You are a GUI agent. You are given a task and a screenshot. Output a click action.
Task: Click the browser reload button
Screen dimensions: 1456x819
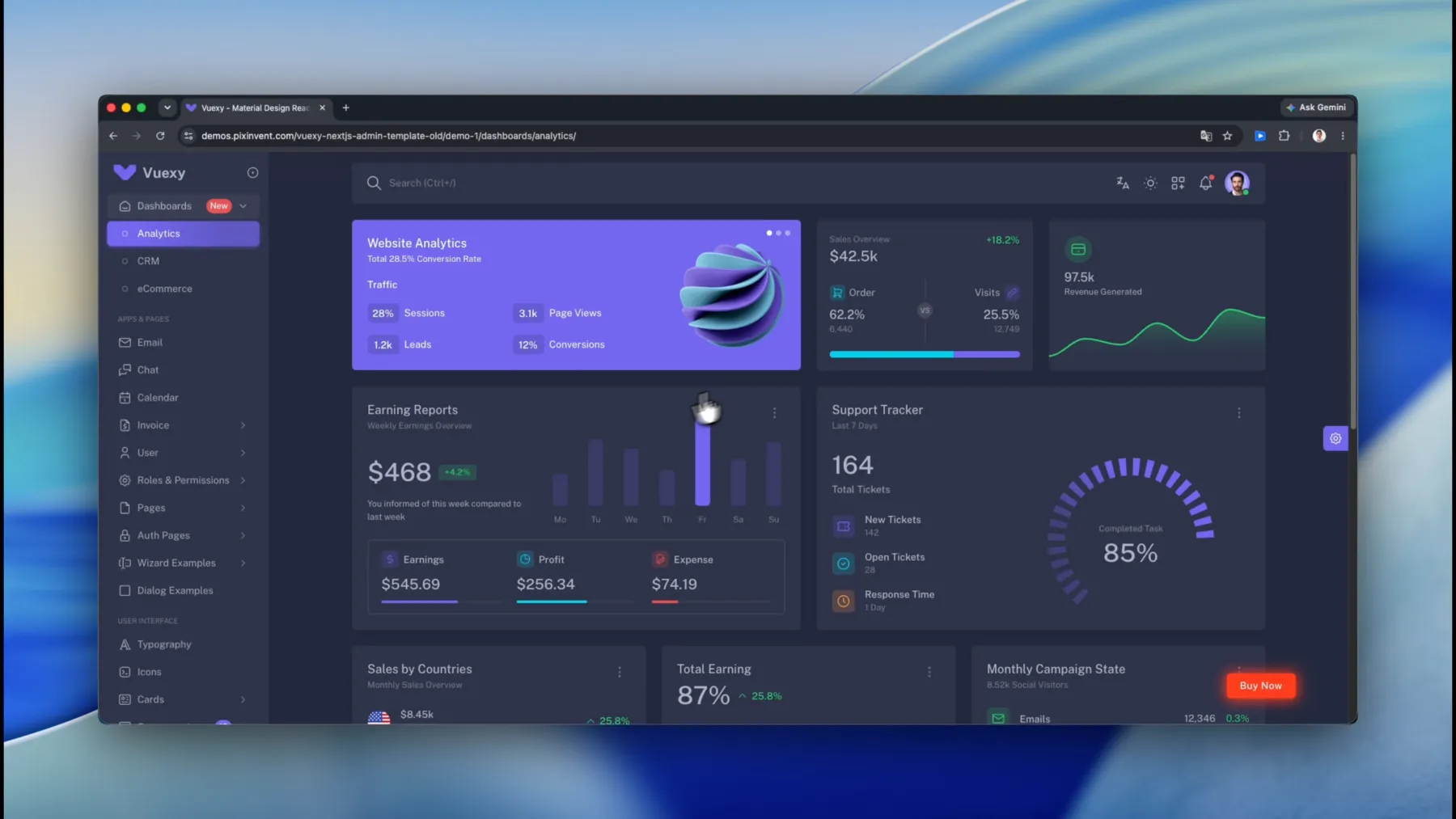click(160, 136)
